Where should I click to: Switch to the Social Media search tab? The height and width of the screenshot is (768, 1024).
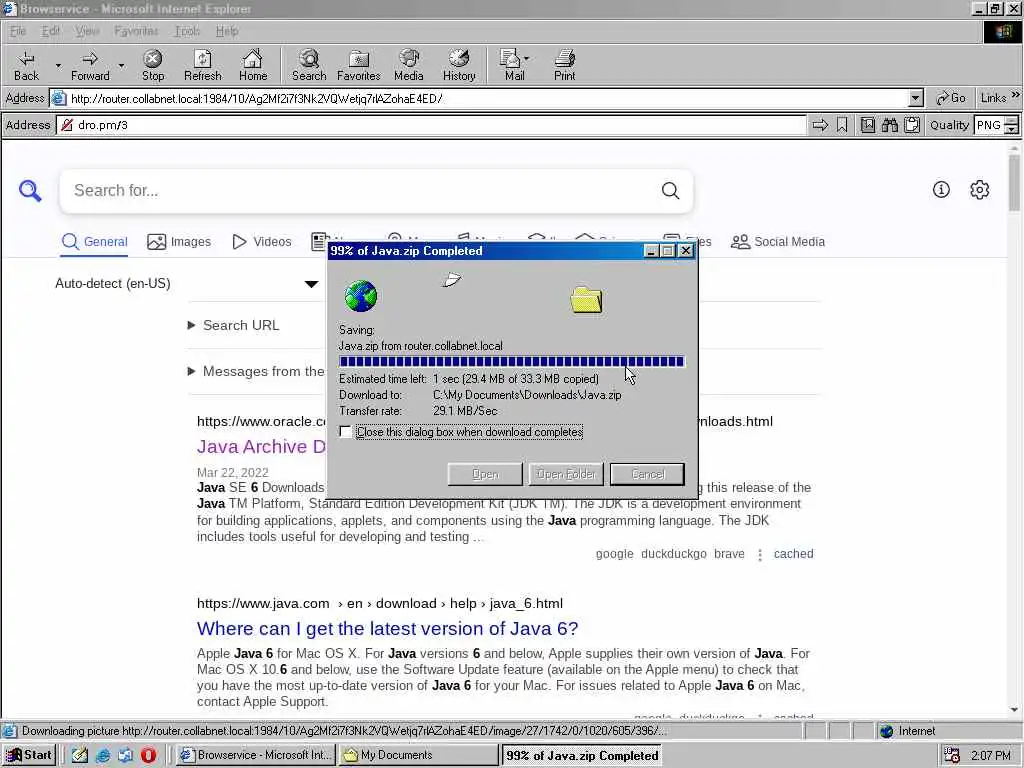[778, 242]
